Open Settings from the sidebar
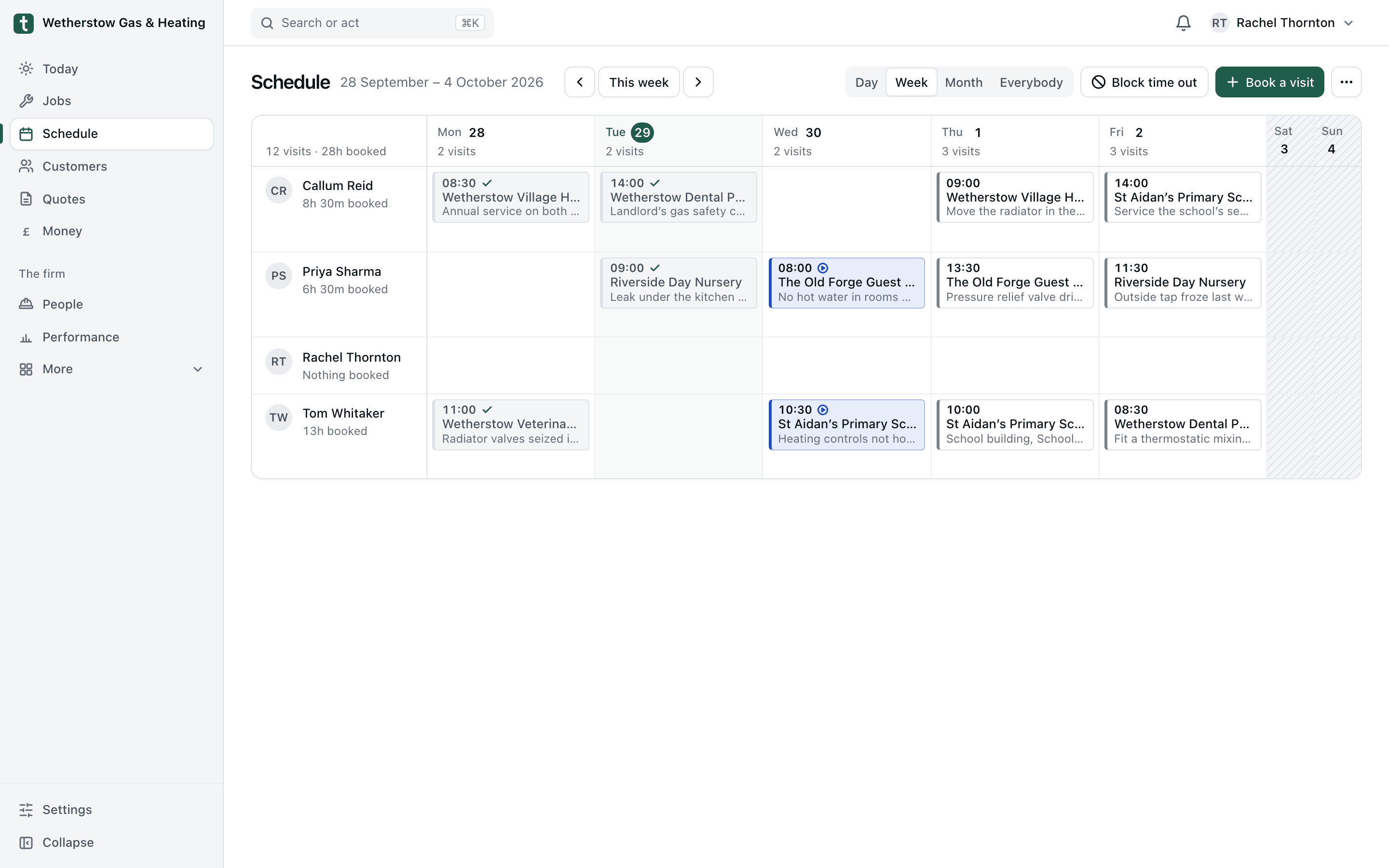 (x=112, y=810)
